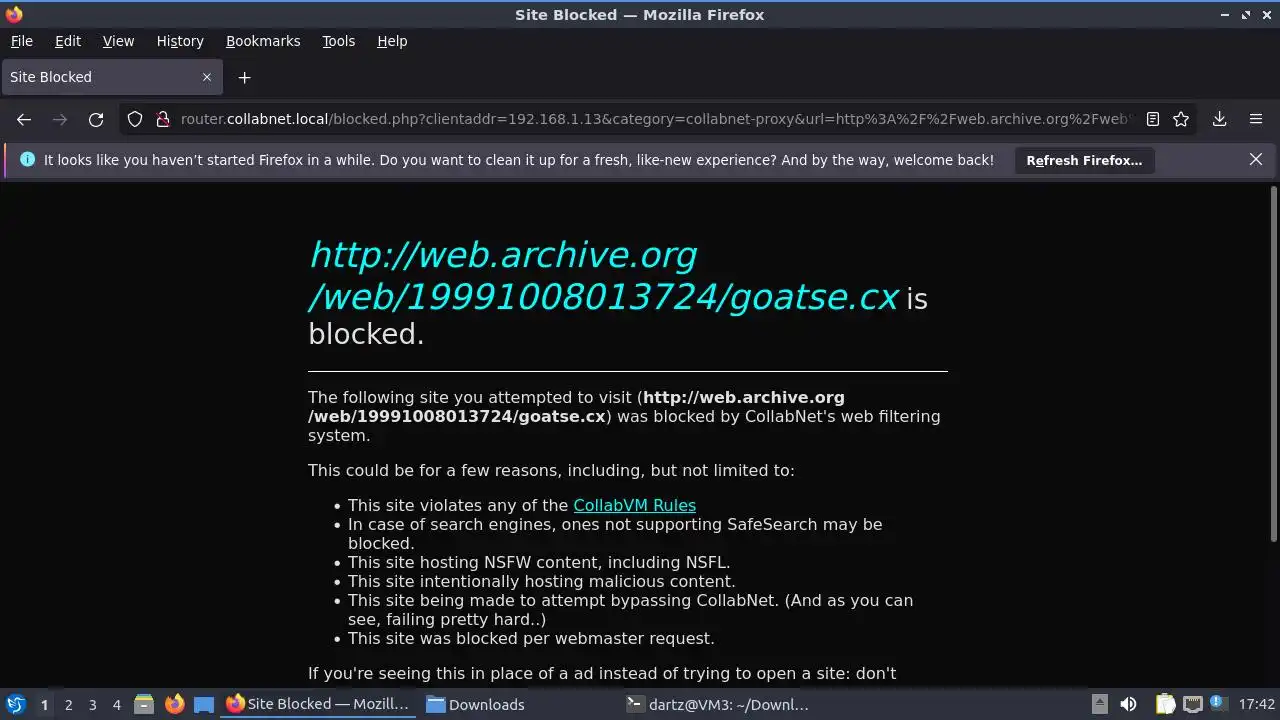Open the clipboard manager tray icon
The height and width of the screenshot is (720, 1280).
(x=1165, y=704)
